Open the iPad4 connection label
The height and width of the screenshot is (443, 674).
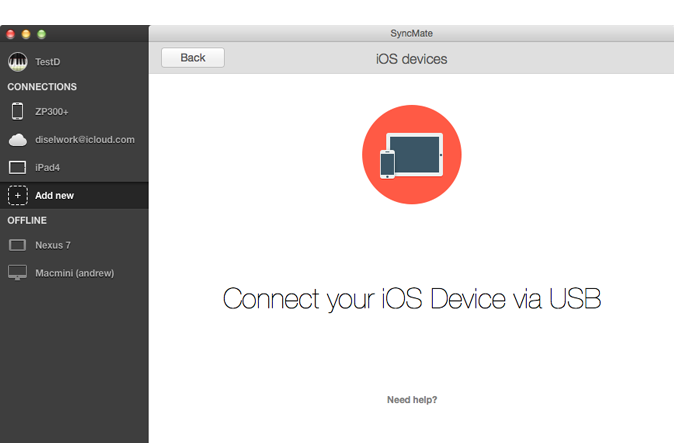(x=47, y=168)
